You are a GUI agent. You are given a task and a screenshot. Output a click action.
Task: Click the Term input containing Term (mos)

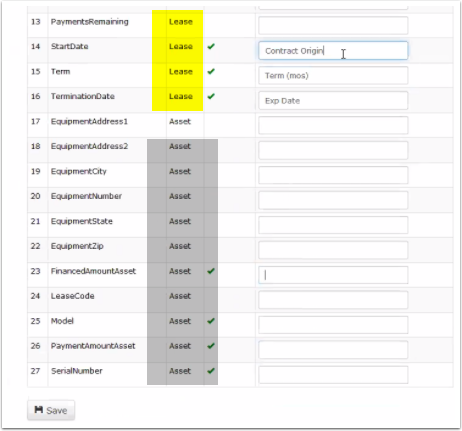[x=333, y=76]
